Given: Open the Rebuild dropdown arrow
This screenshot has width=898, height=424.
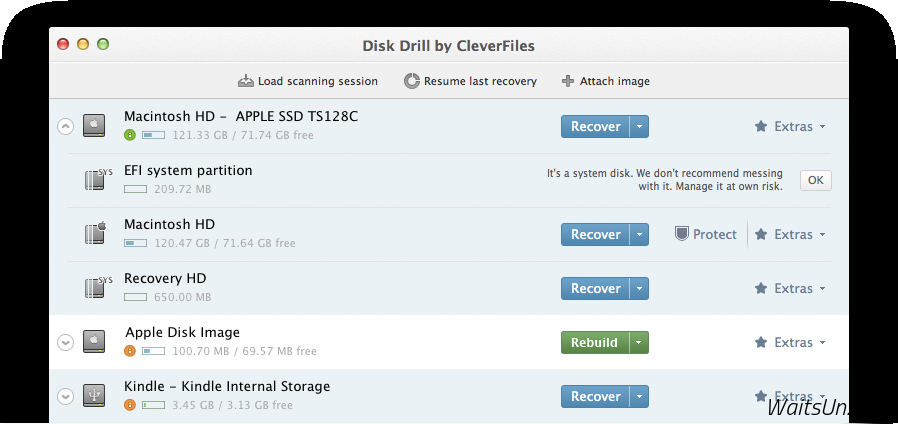Looking at the screenshot, I should pos(639,342).
